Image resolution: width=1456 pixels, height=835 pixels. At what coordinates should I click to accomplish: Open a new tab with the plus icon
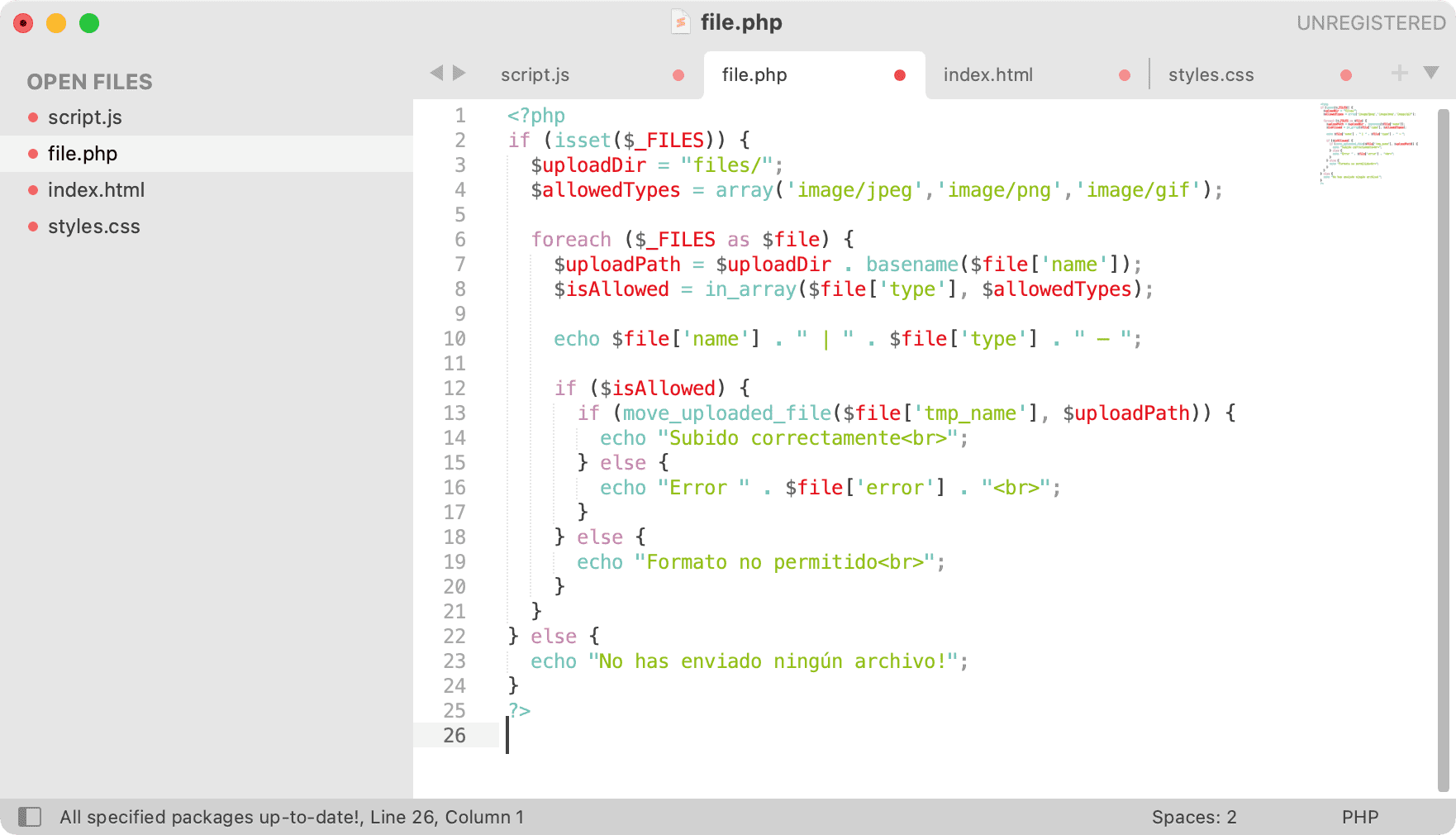point(1398,73)
